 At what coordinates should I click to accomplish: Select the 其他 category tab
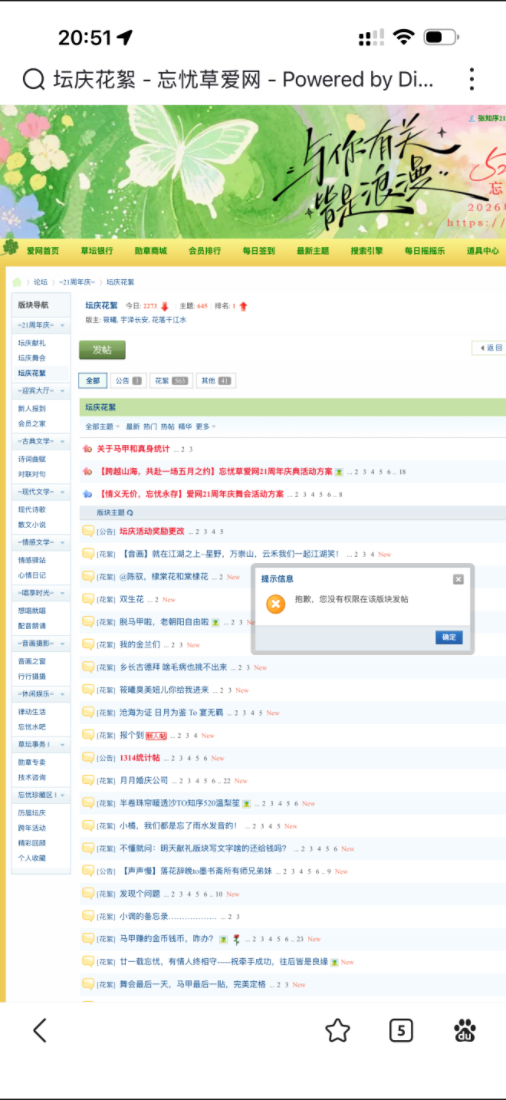[215, 381]
